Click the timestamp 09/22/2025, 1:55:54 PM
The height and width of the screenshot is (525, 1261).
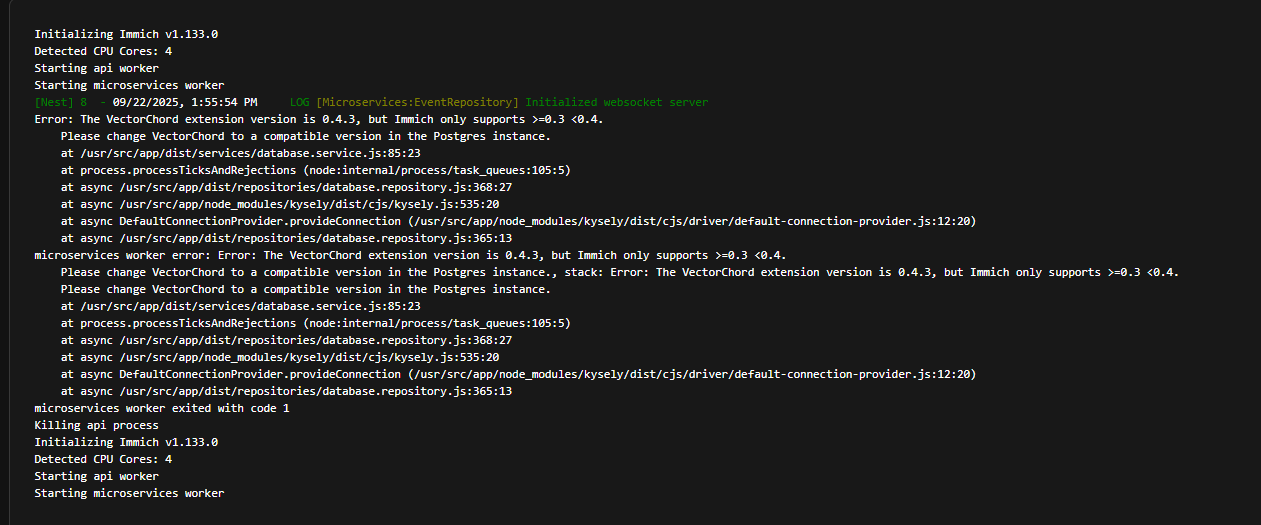(x=185, y=102)
